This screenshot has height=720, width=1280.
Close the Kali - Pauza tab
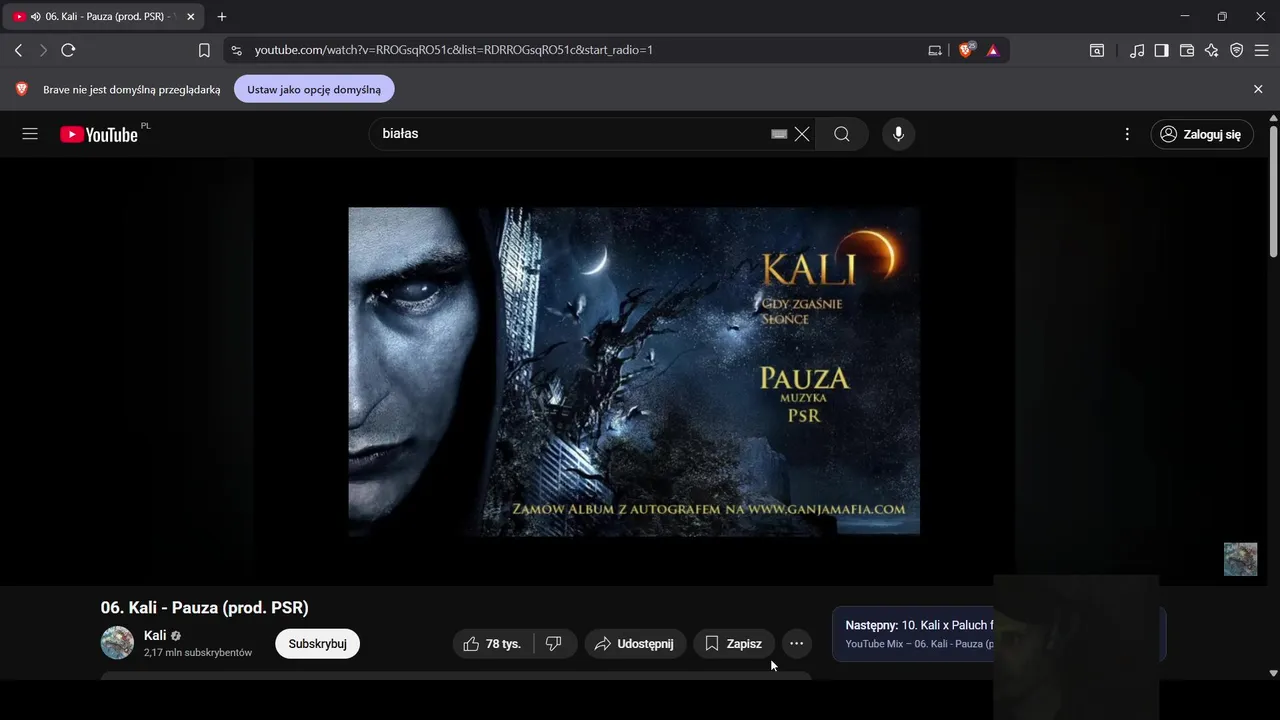click(190, 17)
